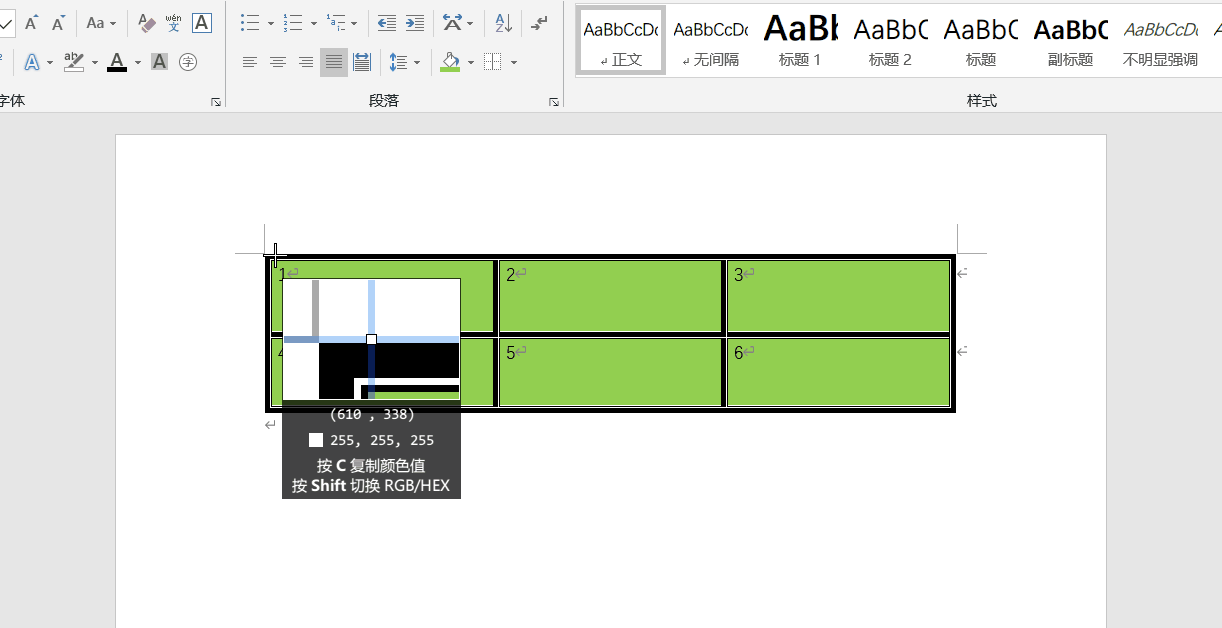Click the Sort A-Z icon
Screen dimensions: 1222x628
pyautogui.click(x=503, y=23)
